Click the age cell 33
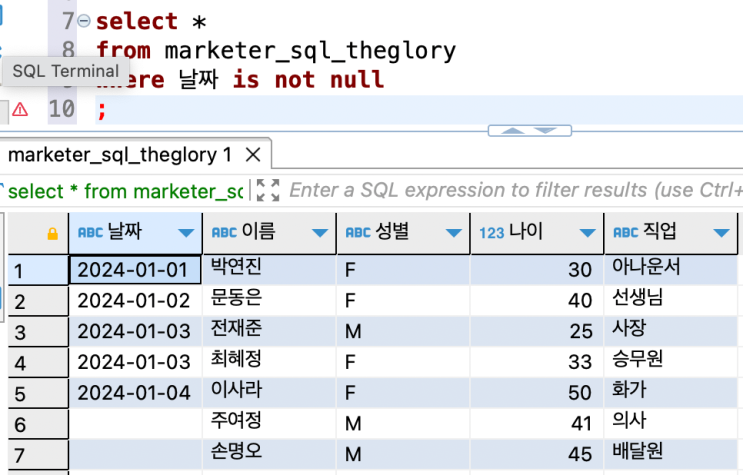Viewport: 743px width, 475px height. (x=537, y=362)
